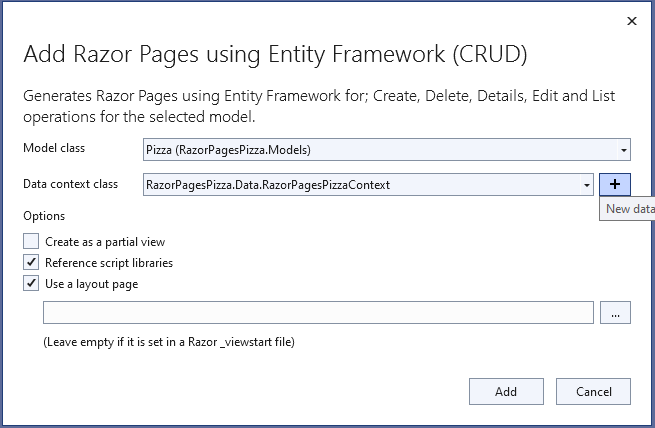This screenshot has width=655, height=428.
Task: Uncheck the Reference script libraries checkbox
Action: (31, 262)
